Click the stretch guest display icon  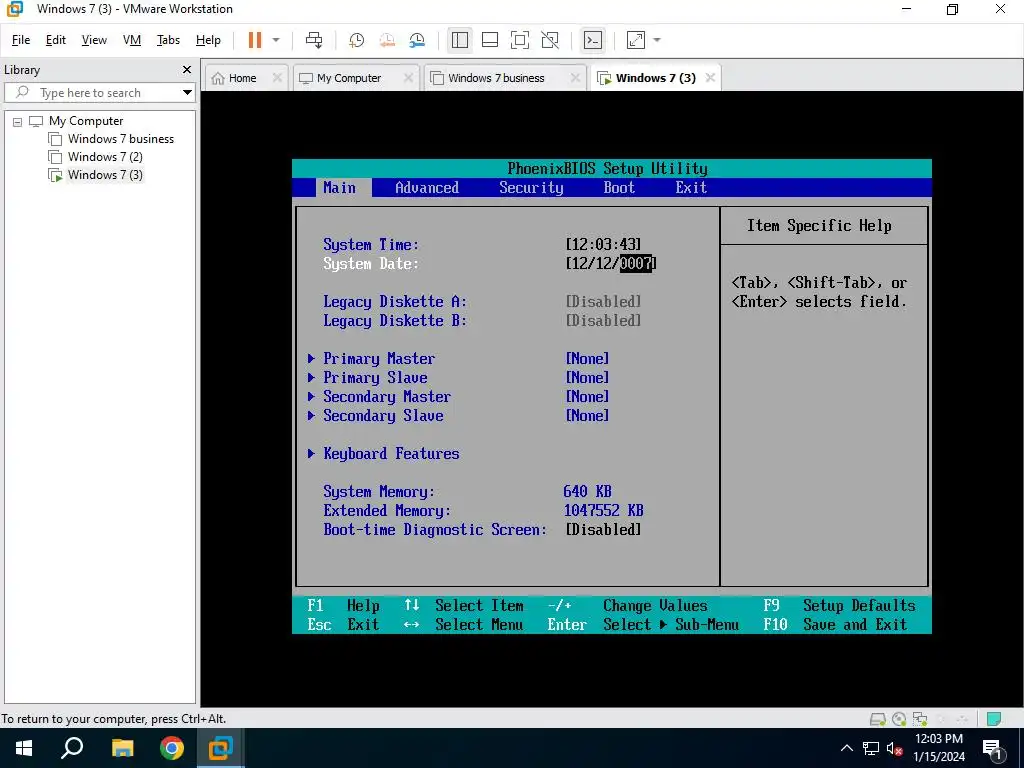coord(636,40)
